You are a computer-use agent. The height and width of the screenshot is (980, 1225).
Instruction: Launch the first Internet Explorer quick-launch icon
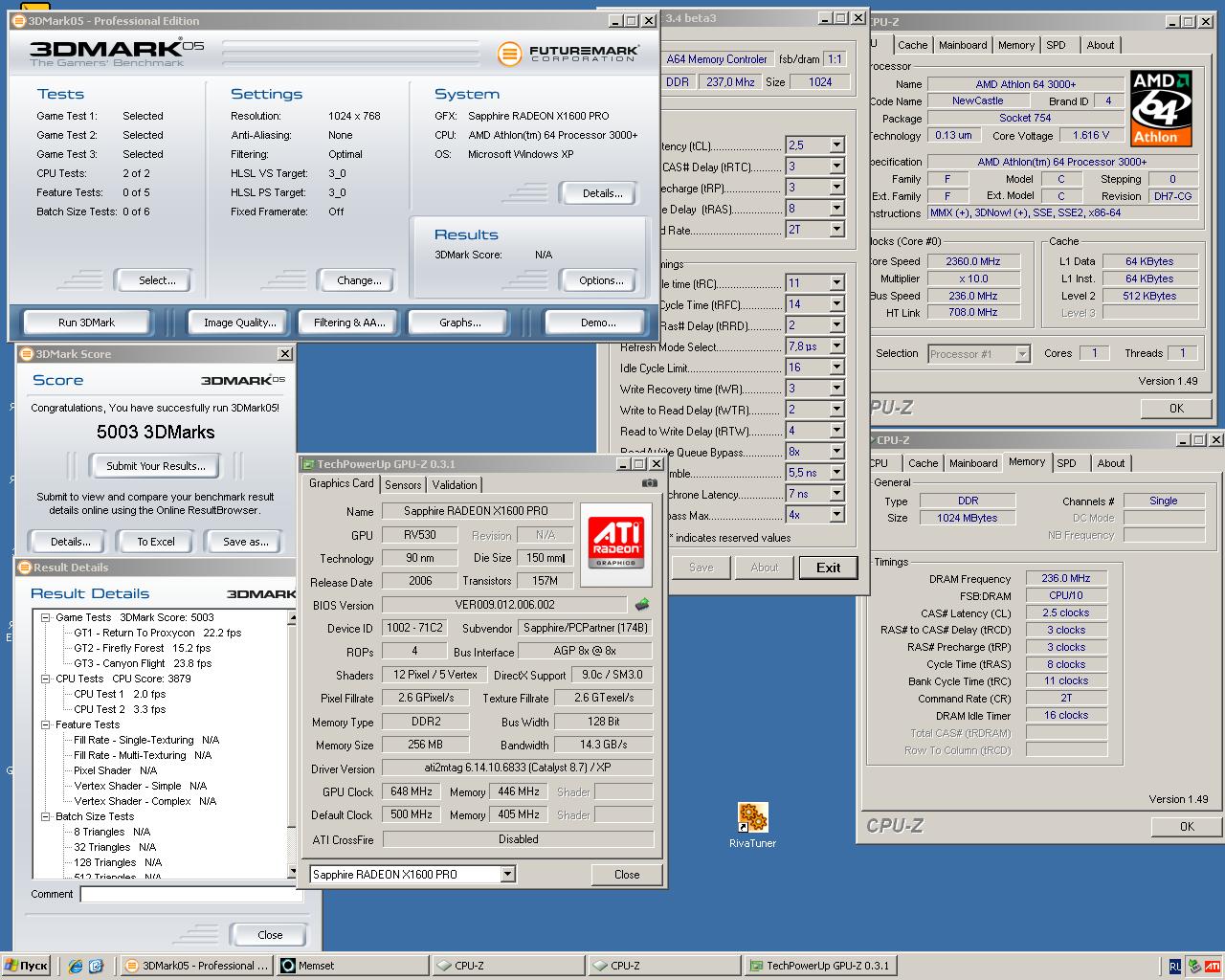point(76,967)
